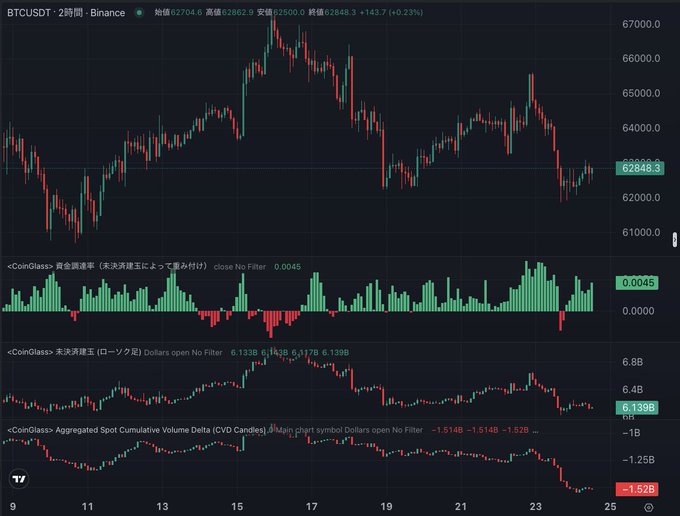Click the low value 62500.0 in header

tap(289, 12)
